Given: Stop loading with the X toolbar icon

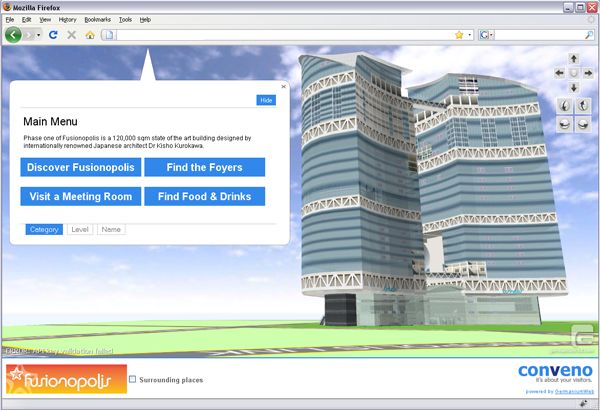Looking at the screenshot, I should [72, 35].
